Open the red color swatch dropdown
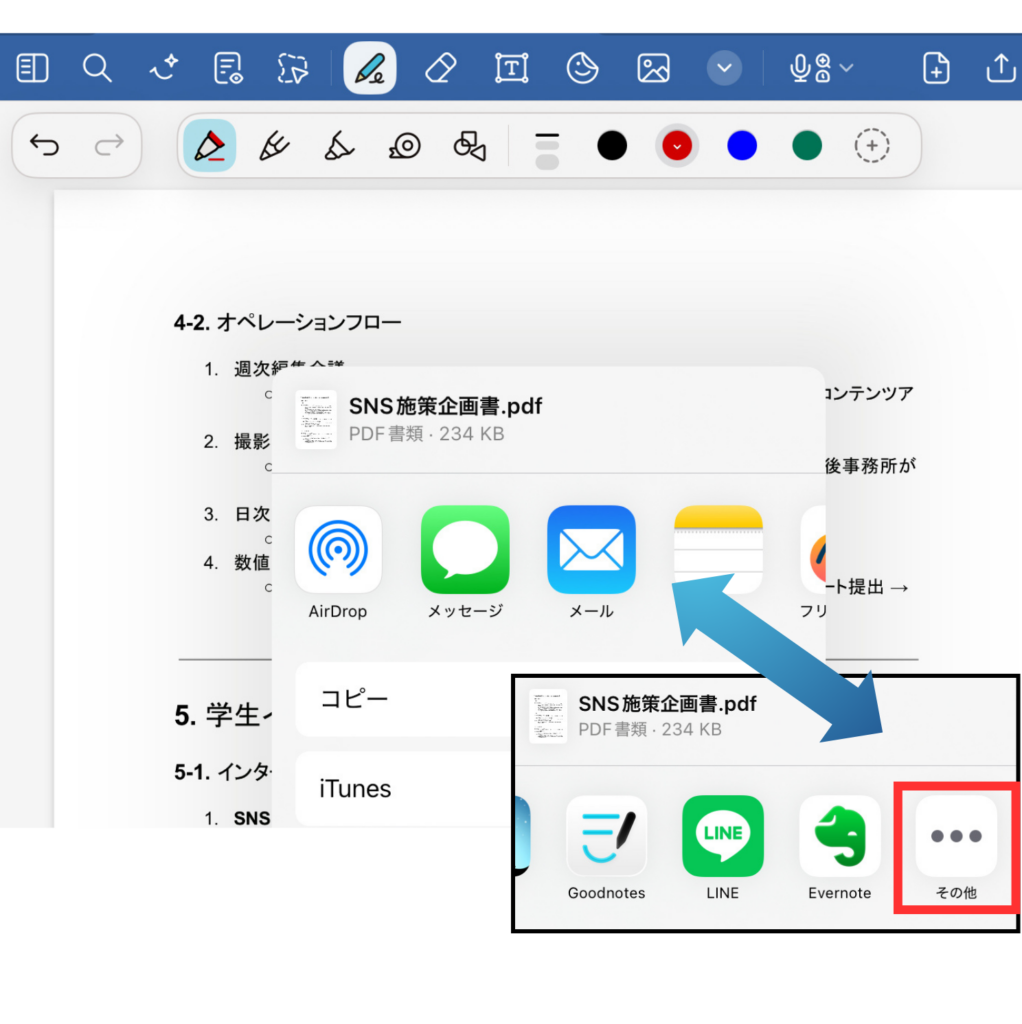 pos(677,146)
